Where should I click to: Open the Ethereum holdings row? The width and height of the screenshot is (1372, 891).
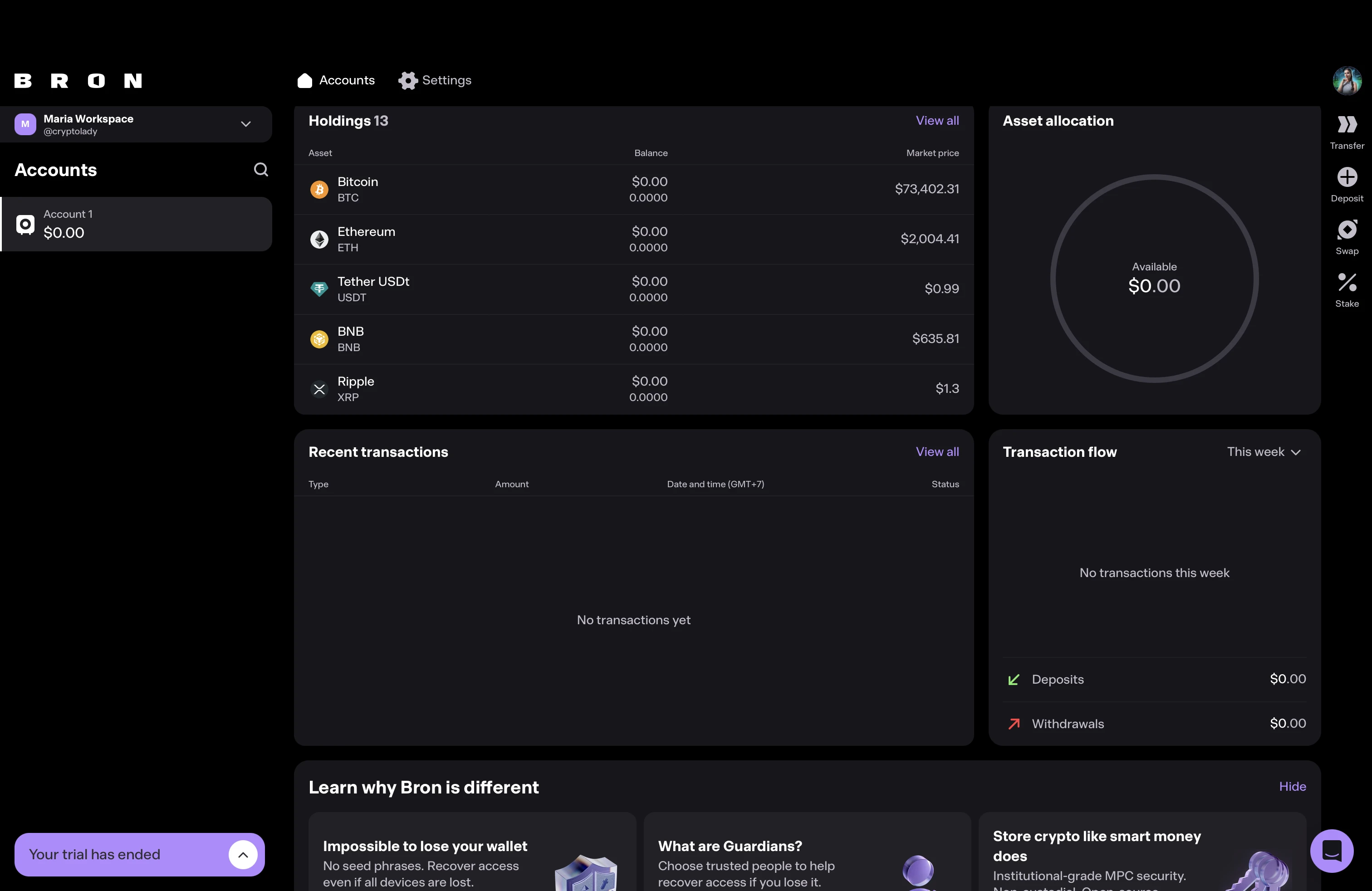coord(633,239)
